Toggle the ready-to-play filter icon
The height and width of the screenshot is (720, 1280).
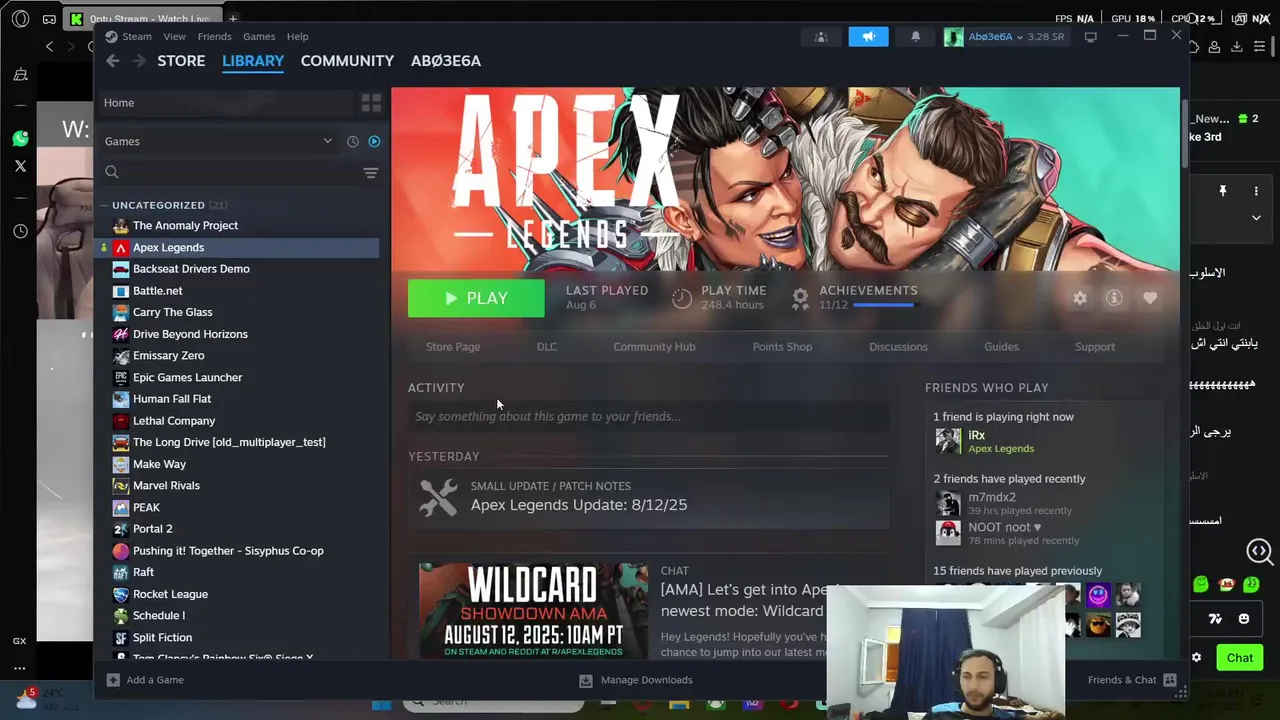point(374,142)
